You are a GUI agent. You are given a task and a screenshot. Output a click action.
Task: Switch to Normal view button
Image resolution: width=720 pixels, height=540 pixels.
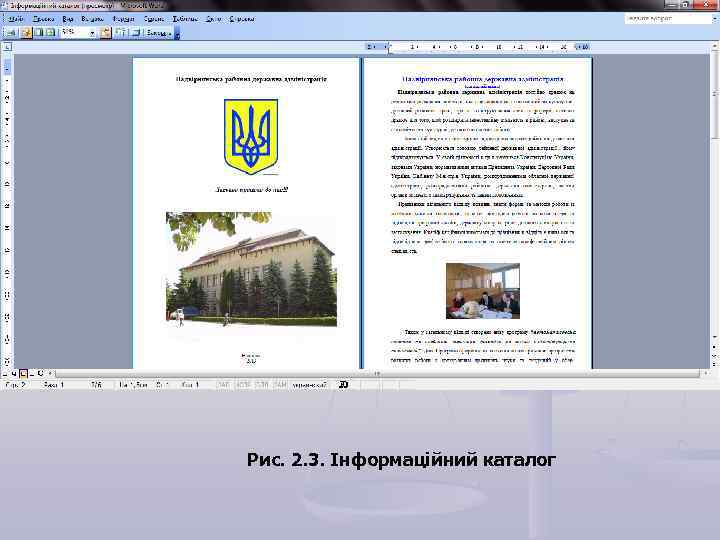tap(6, 374)
